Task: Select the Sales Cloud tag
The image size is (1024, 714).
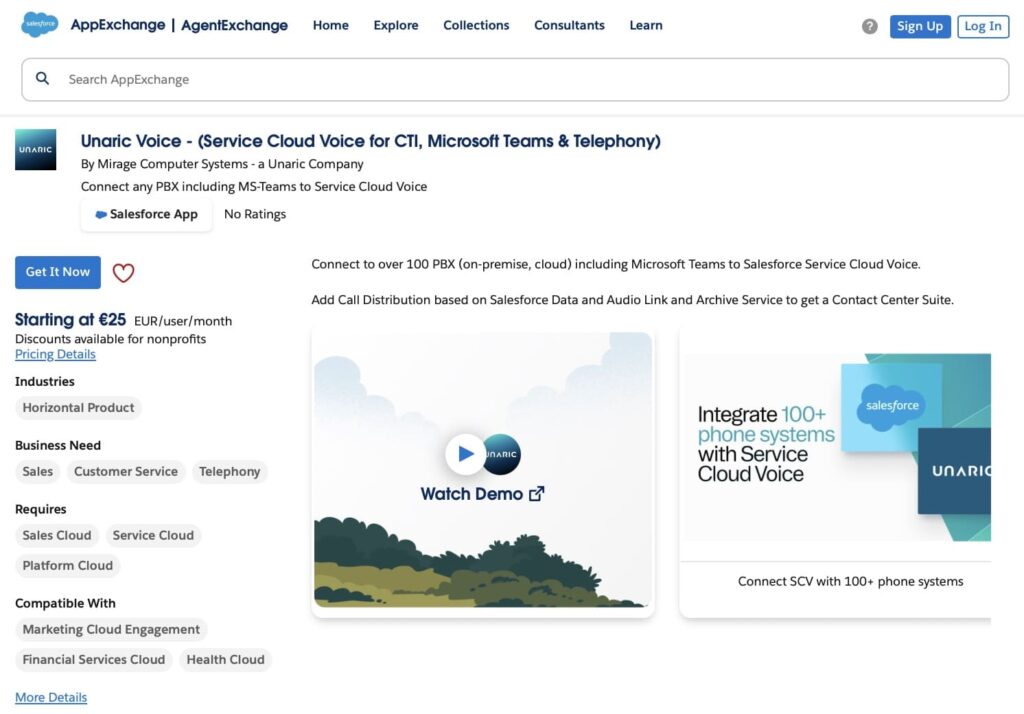Action: tap(57, 536)
